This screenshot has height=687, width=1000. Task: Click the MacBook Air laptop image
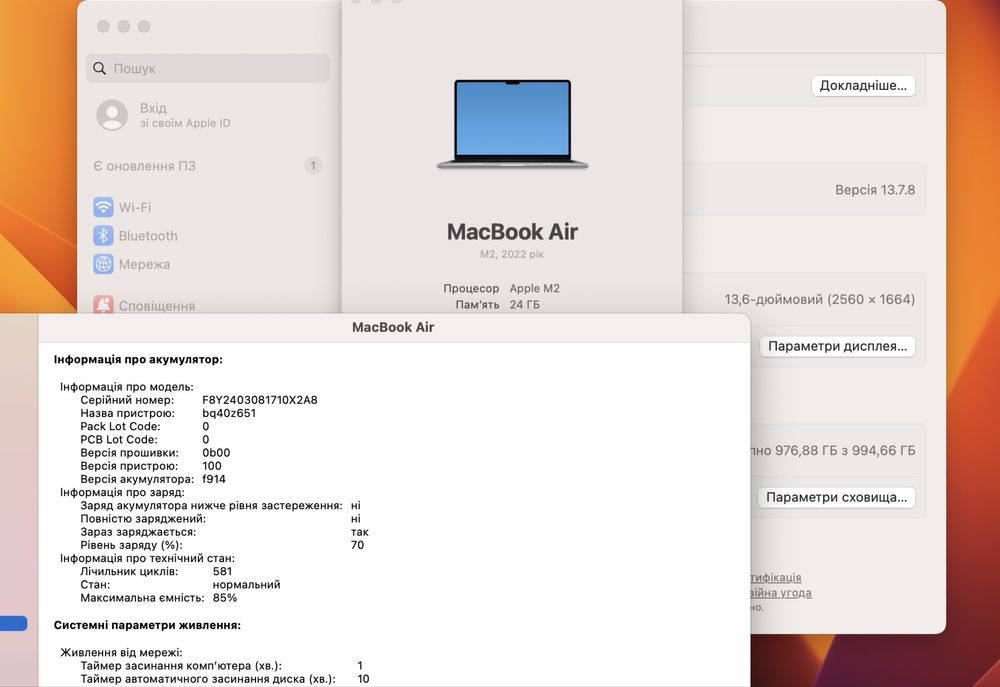(x=512, y=124)
